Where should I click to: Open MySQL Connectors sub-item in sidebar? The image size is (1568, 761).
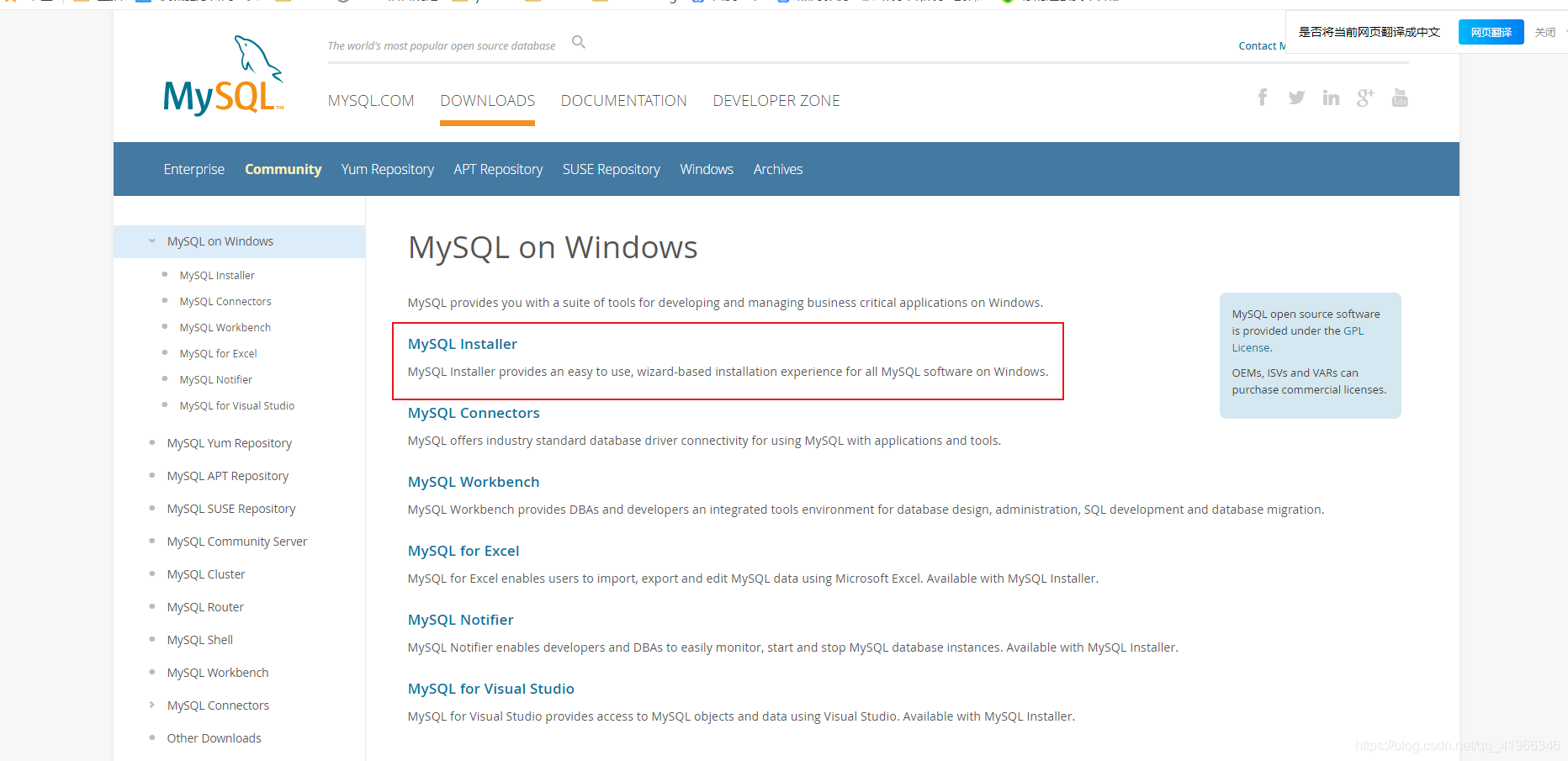tap(225, 301)
